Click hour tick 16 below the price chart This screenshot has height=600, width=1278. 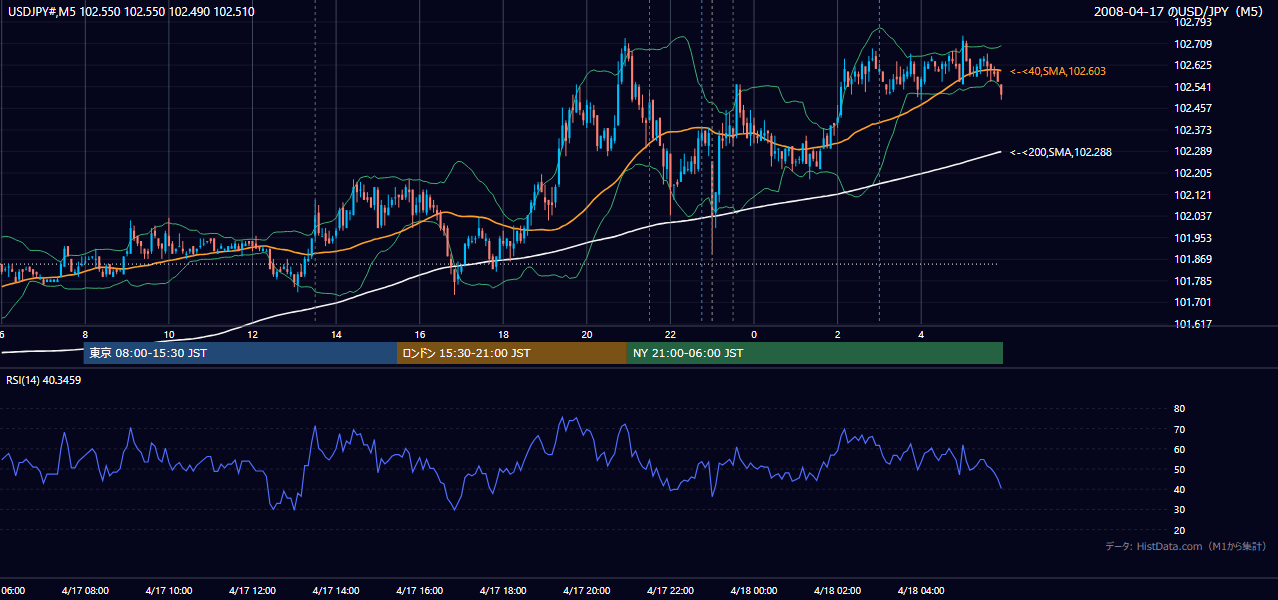[x=420, y=334]
